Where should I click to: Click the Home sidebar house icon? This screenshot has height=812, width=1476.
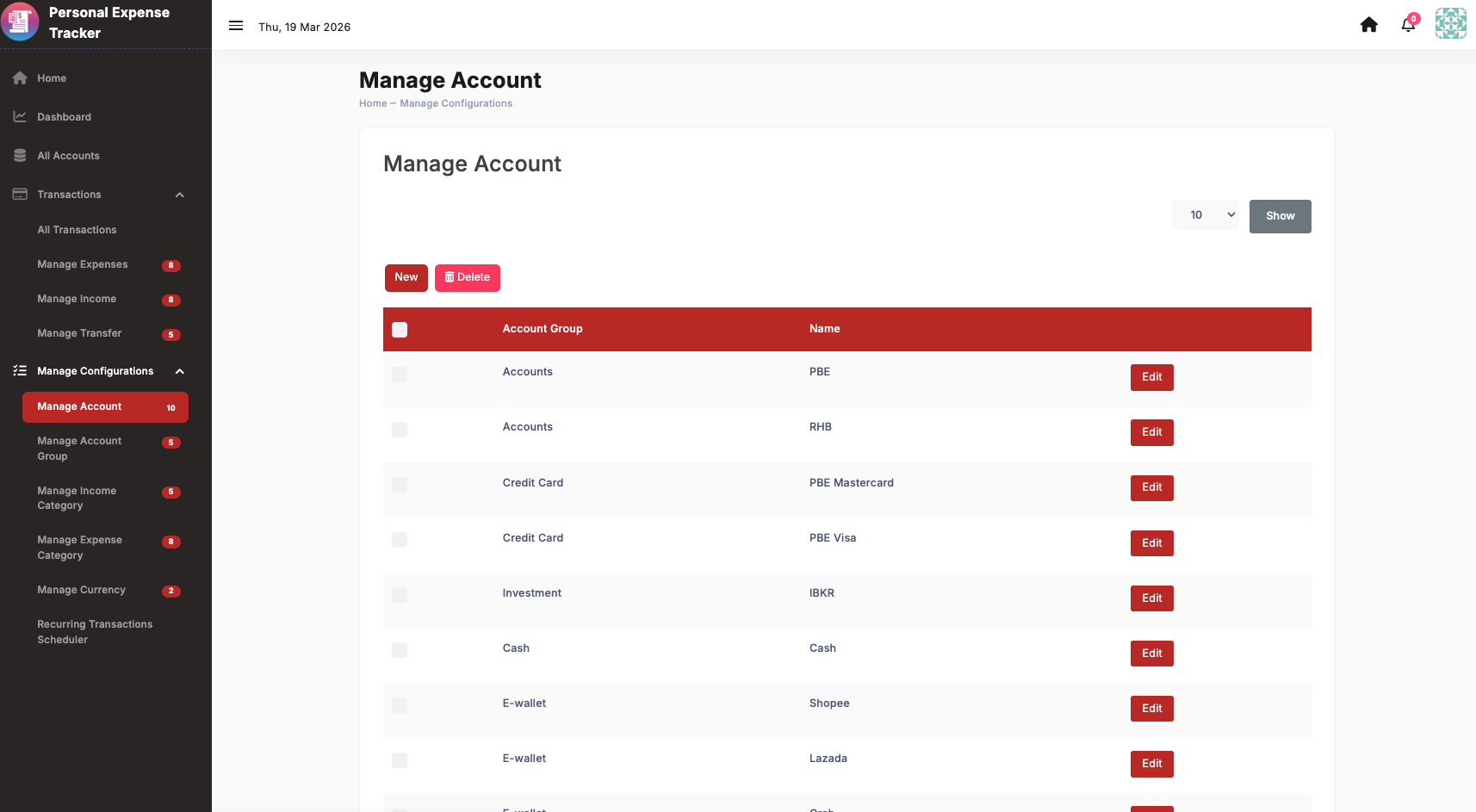(x=20, y=78)
